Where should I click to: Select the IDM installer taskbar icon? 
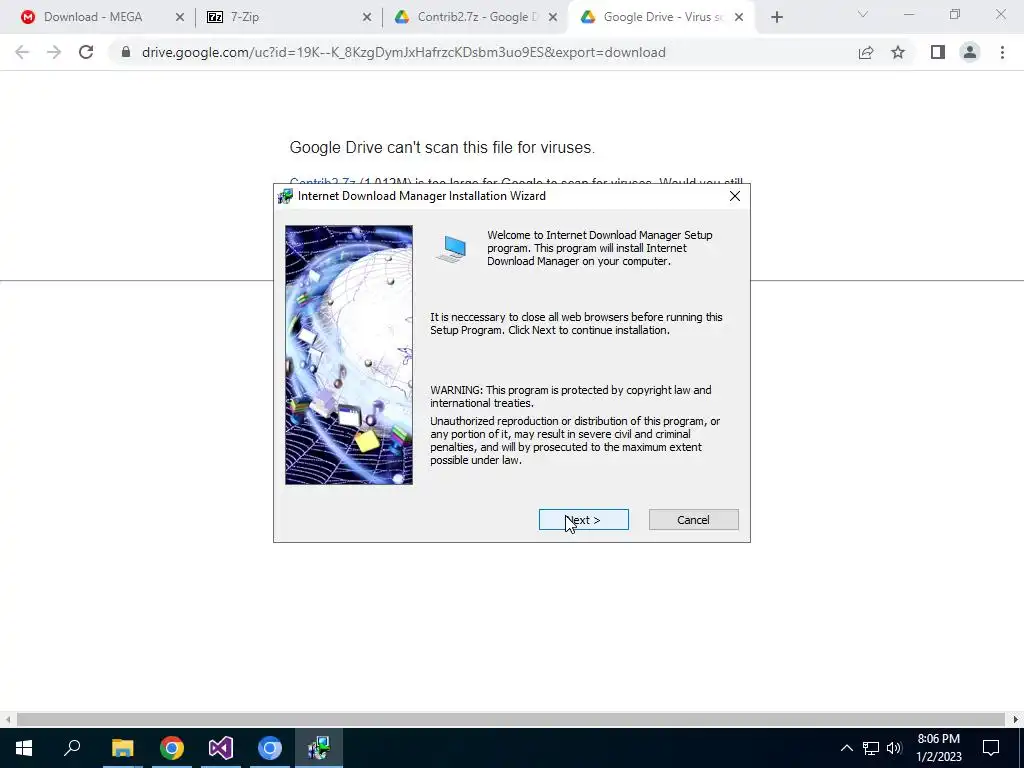coord(319,748)
